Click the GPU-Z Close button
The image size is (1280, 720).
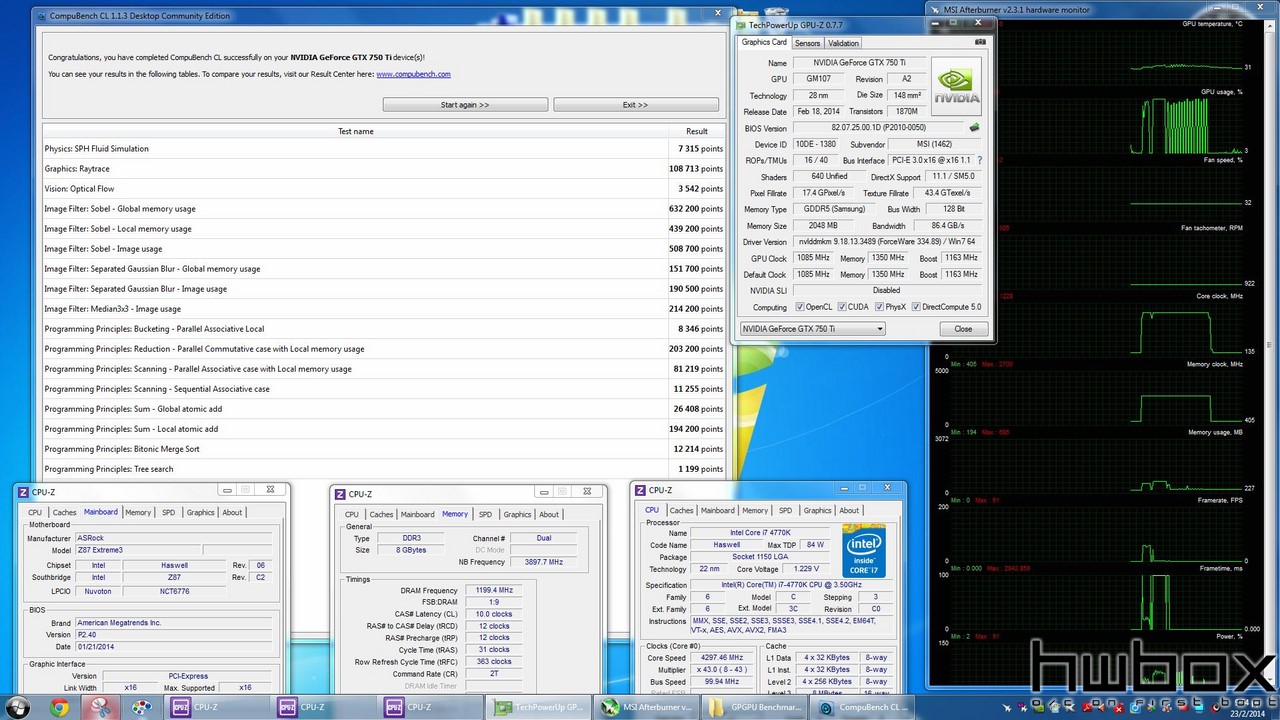tap(963, 329)
